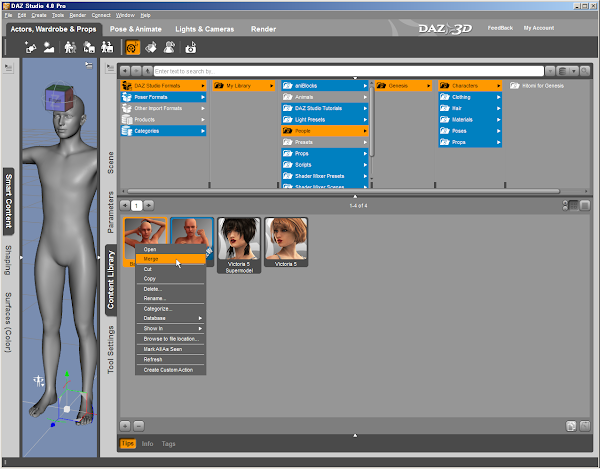Select the Genesis folder
Image resolution: width=600 pixels, height=469 pixels.
[403, 86]
